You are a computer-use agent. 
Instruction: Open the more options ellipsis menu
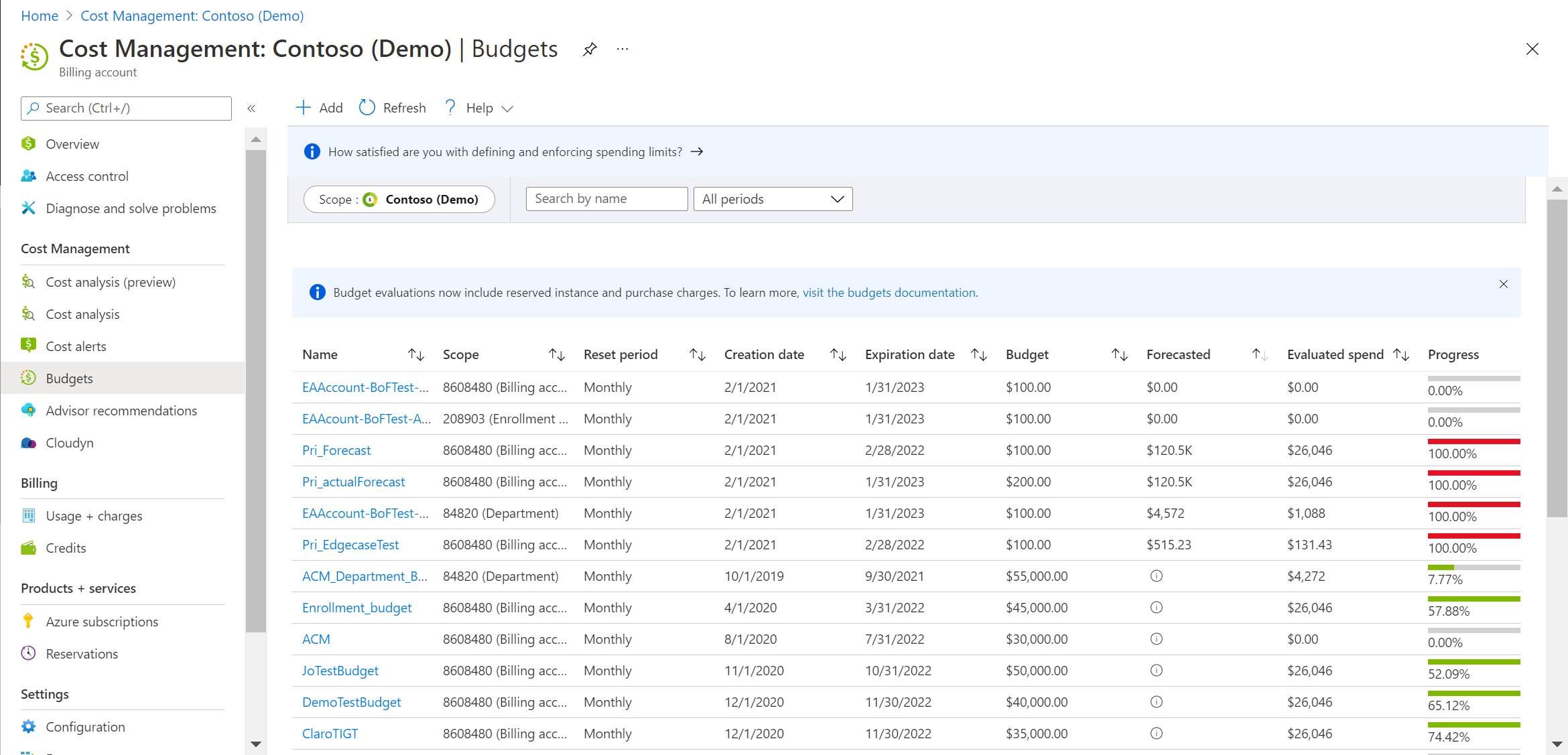623,49
